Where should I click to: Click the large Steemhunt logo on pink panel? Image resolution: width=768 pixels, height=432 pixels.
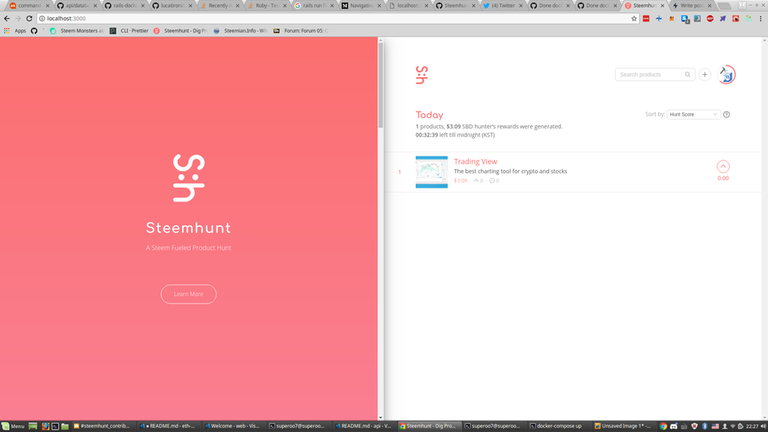[189, 178]
